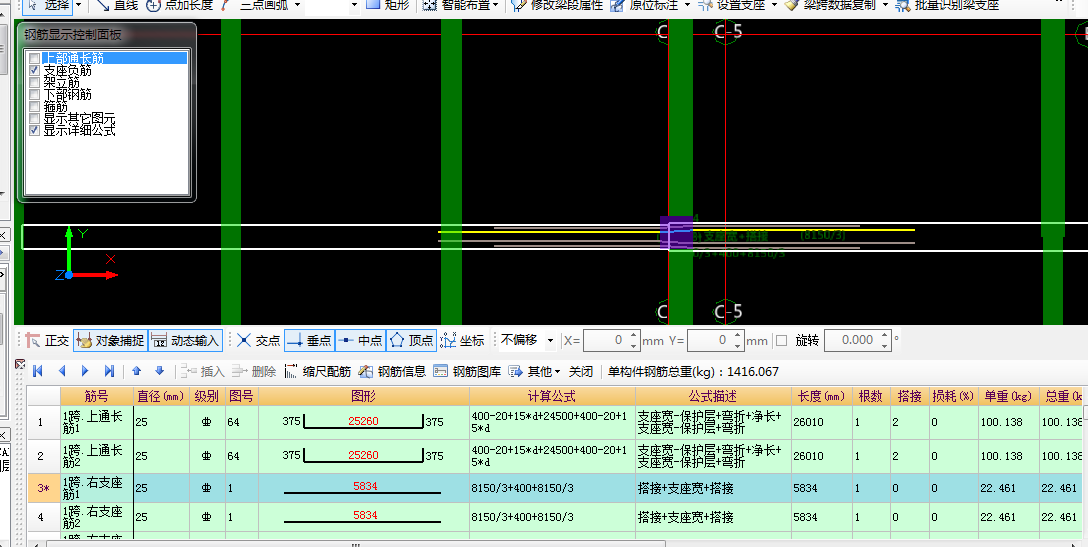Click the 图形 column header
Screen dimensions: 1088x547
point(364,396)
